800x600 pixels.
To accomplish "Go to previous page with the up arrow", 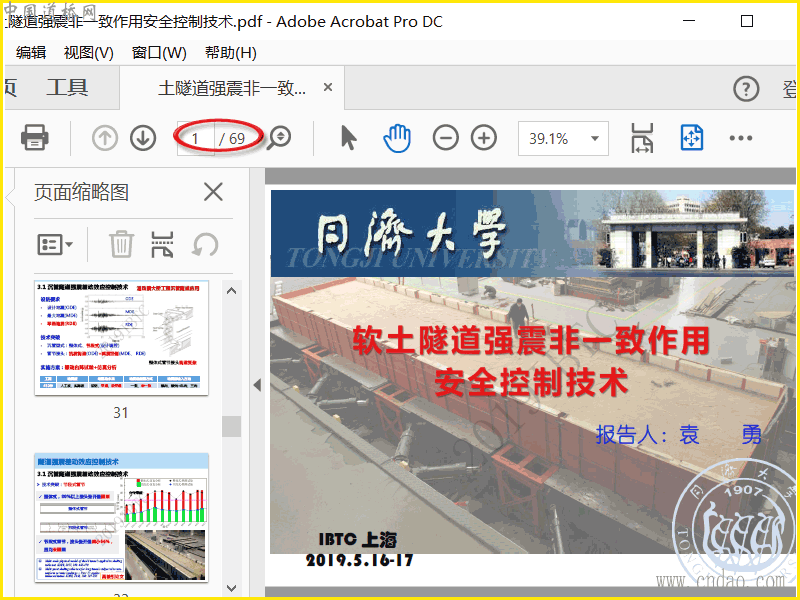I will tap(105, 138).
